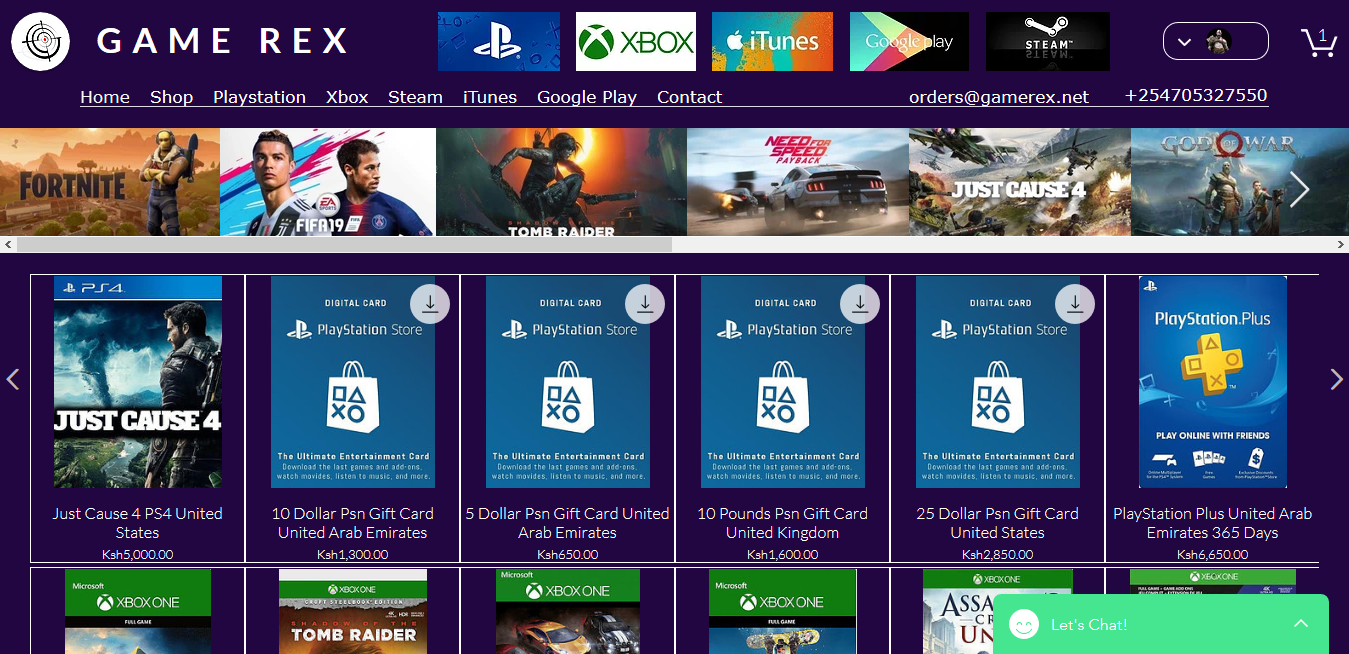Open Just Cause 4 PS4 cover image

pos(138,382)
